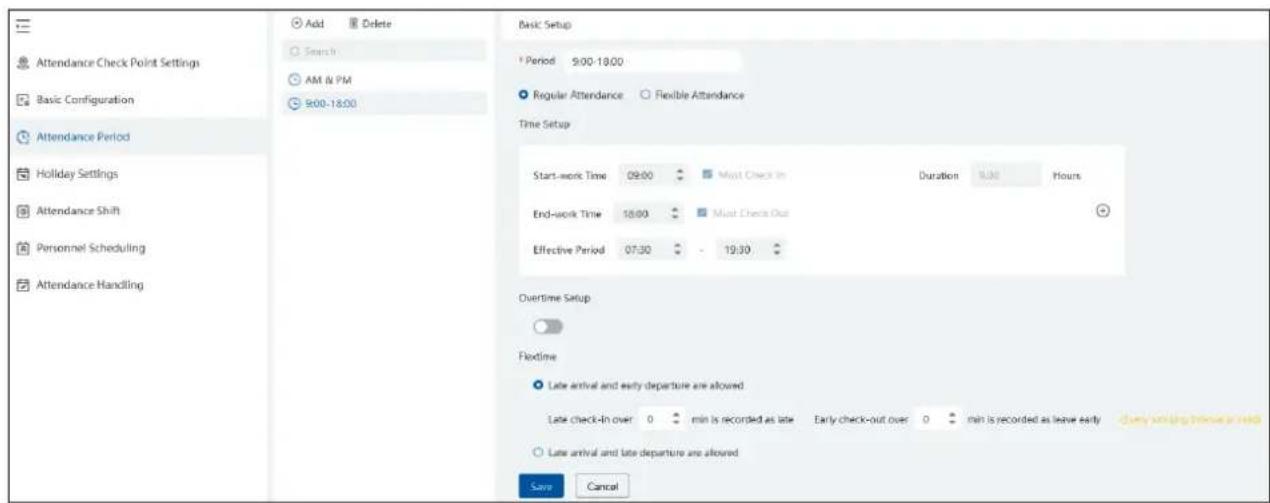Click the Personnel Scheduling icon

[24, 247]
